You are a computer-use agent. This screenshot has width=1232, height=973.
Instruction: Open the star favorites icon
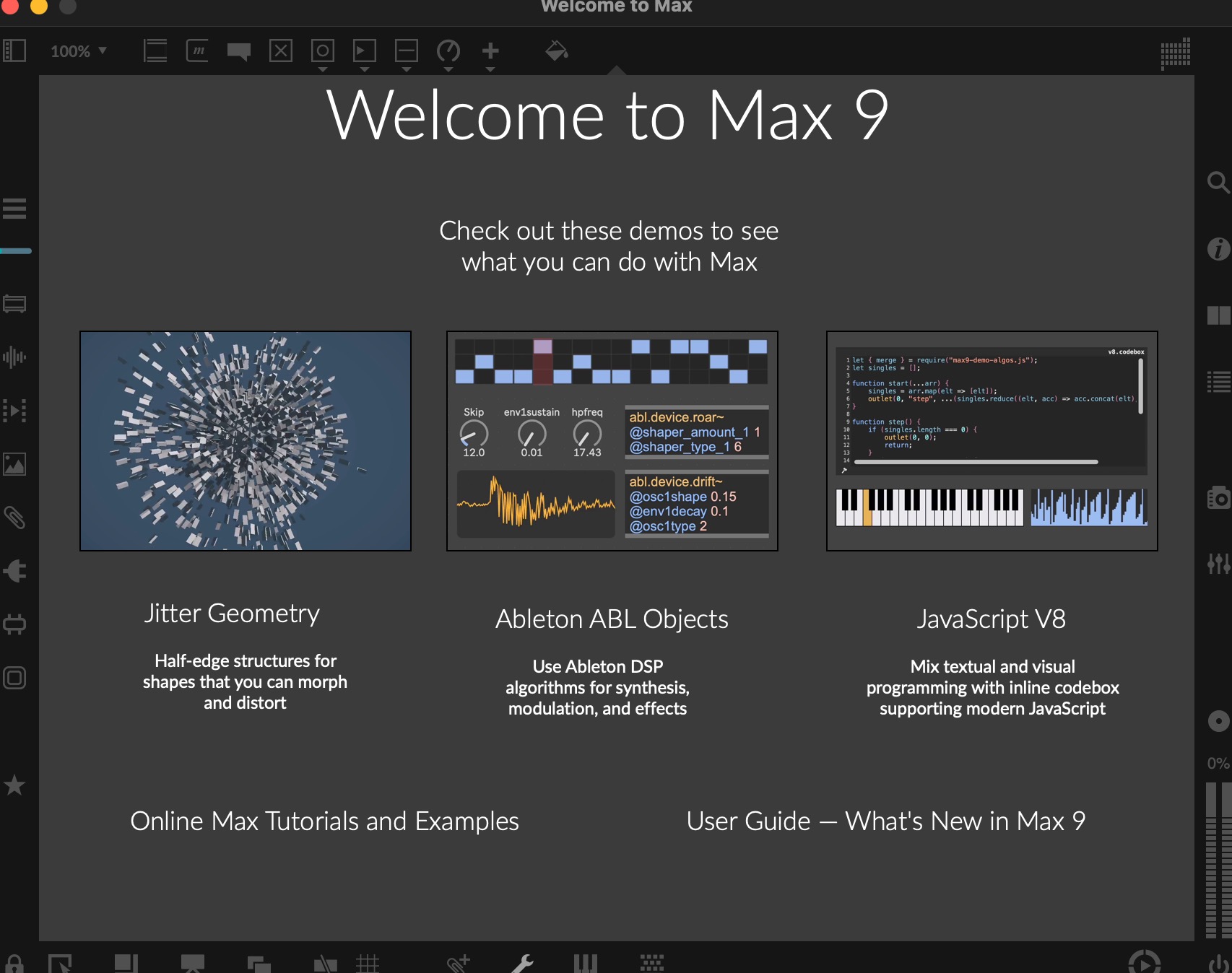(14, 785)
